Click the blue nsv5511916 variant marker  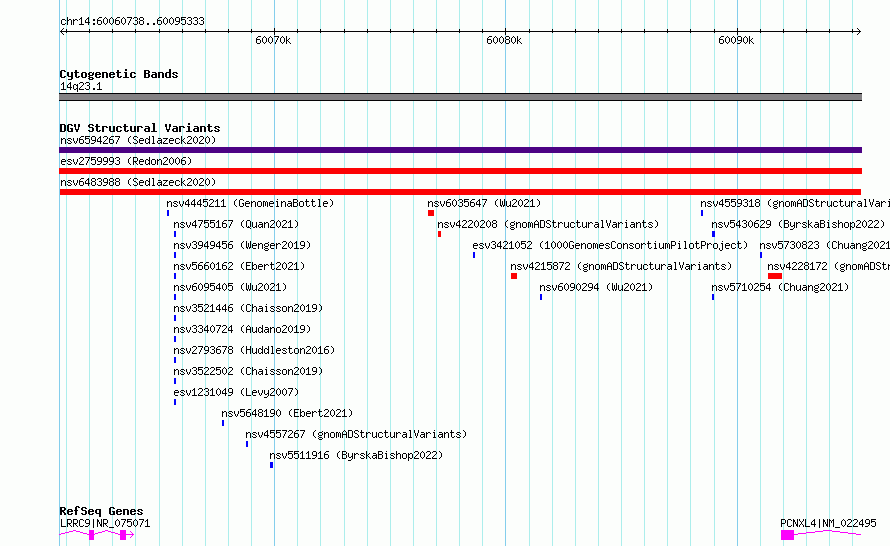[x=271, y=465]
